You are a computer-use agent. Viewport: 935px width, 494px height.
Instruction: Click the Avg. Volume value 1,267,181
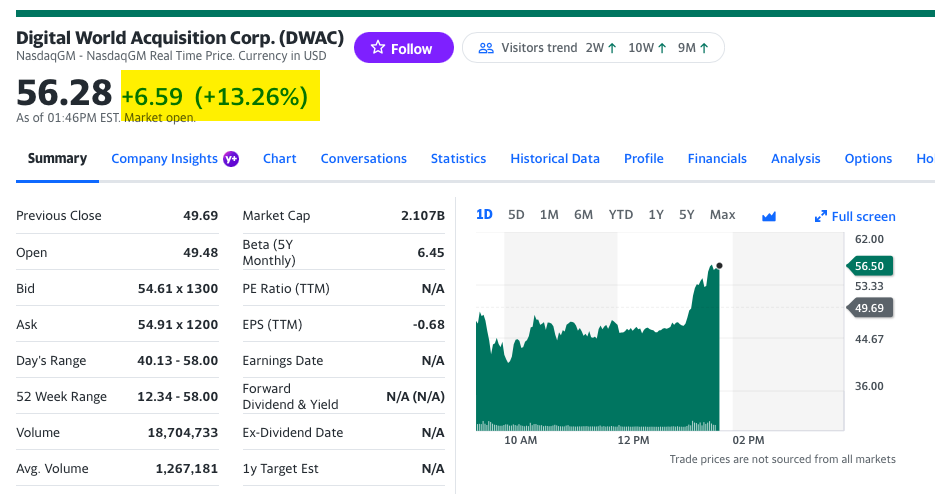tap(187, 469)
